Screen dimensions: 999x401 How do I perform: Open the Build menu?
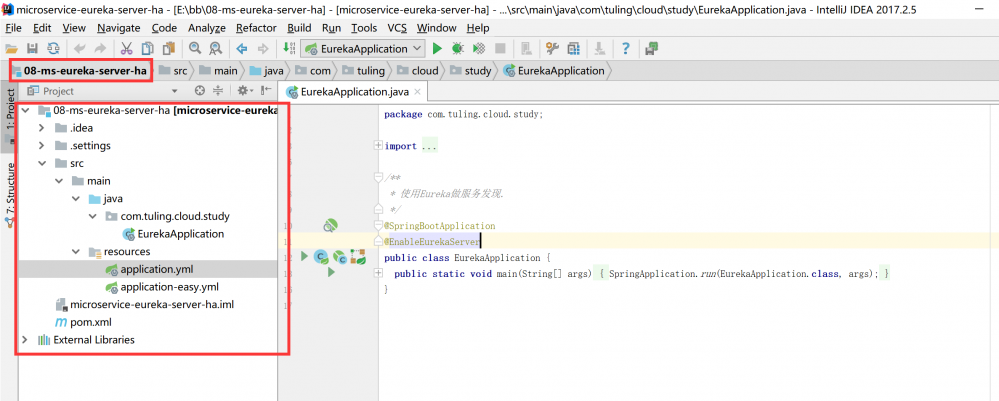pyautogui.click(x=299, y=28)
